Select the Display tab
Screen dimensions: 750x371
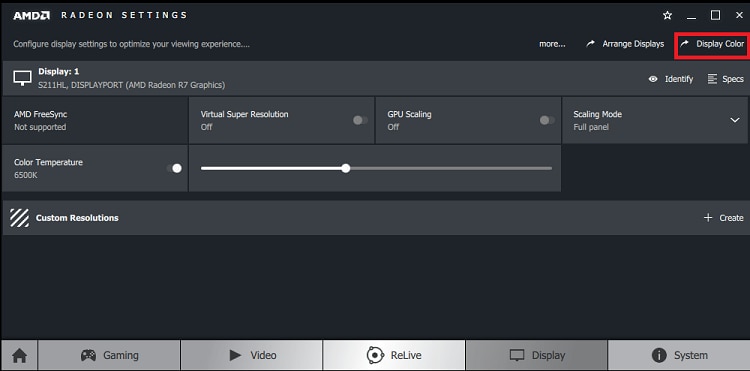(536, 355)
